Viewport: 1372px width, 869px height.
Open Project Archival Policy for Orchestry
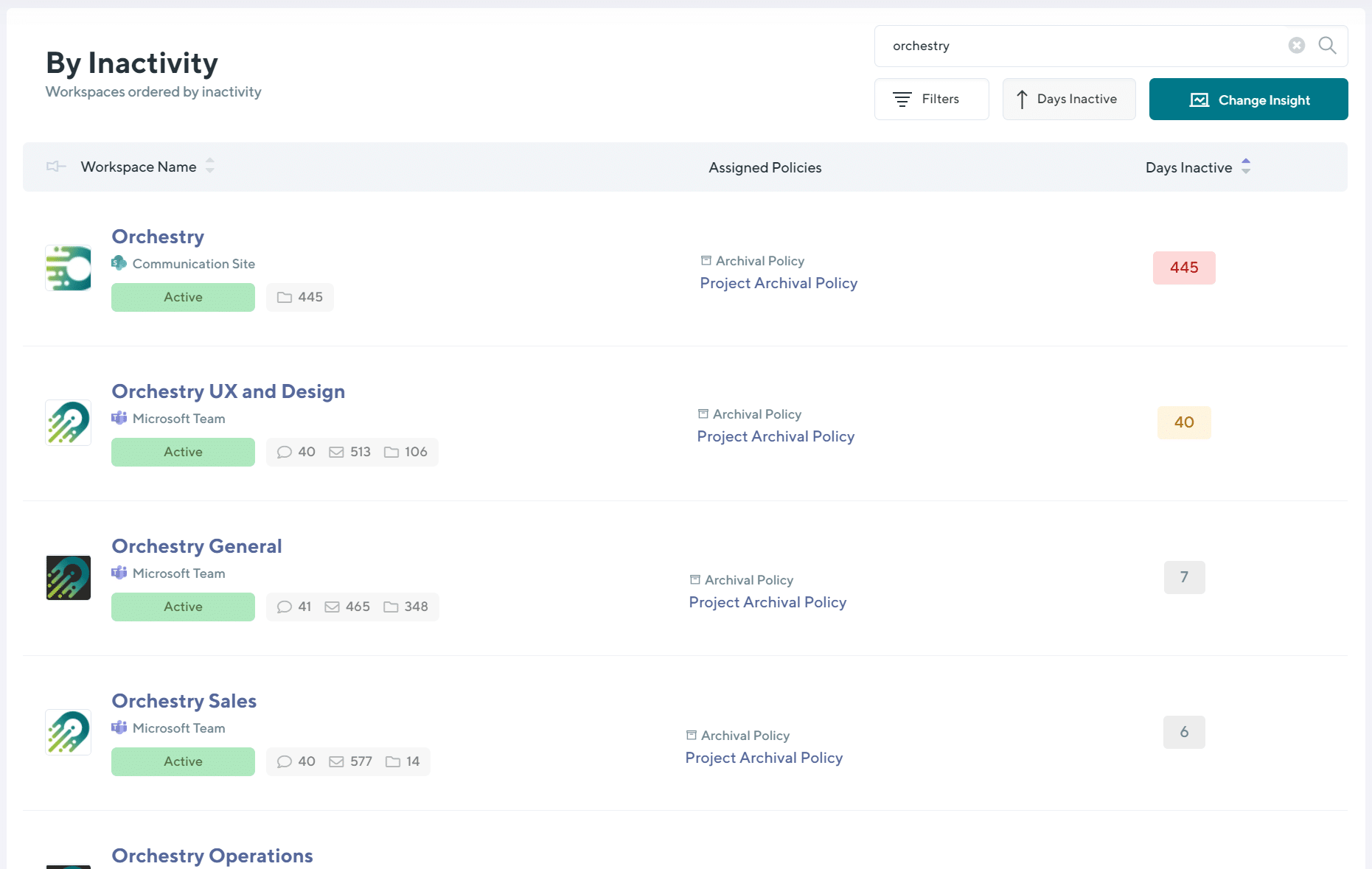(x=779, y=283)
